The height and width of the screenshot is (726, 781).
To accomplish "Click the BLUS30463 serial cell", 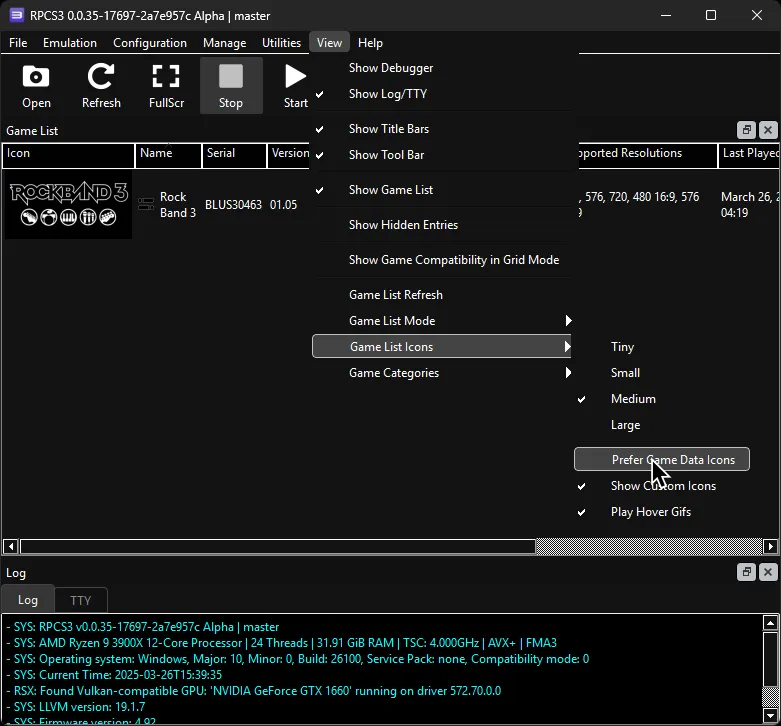I will pyautogui.click(x=233, y=205).
